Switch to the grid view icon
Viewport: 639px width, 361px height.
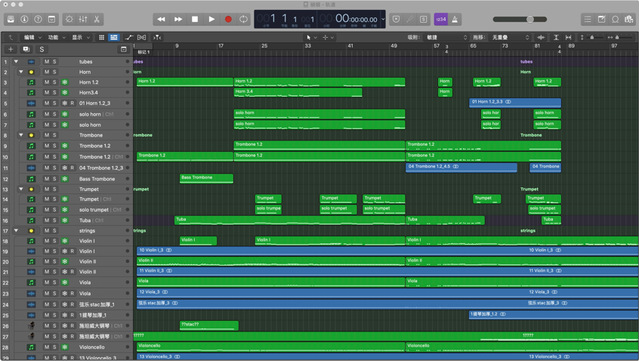(101, 37)
